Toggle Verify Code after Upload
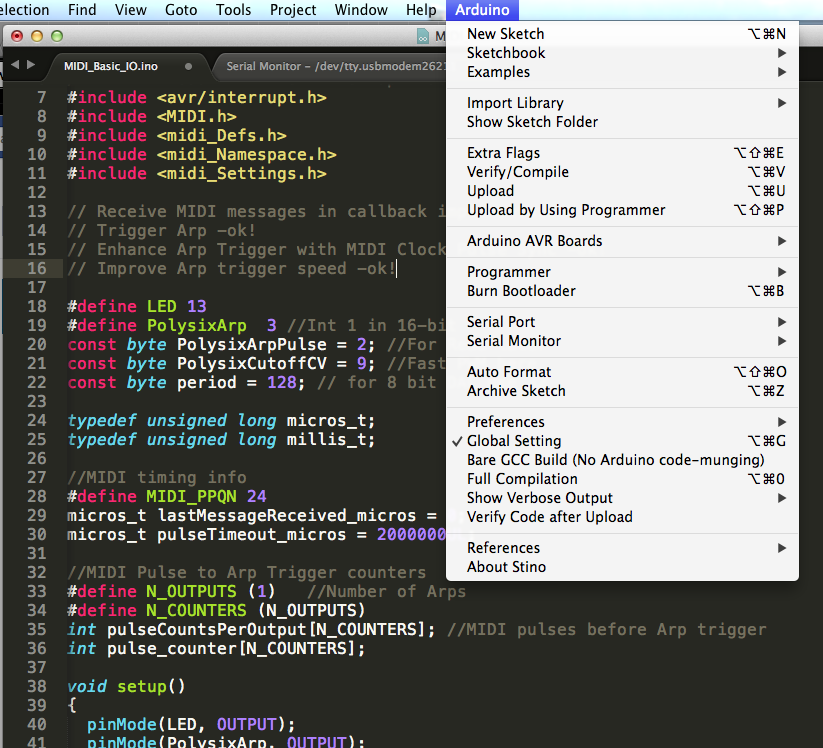The width and height of the screenshot is (823, 748). [622, 517]
